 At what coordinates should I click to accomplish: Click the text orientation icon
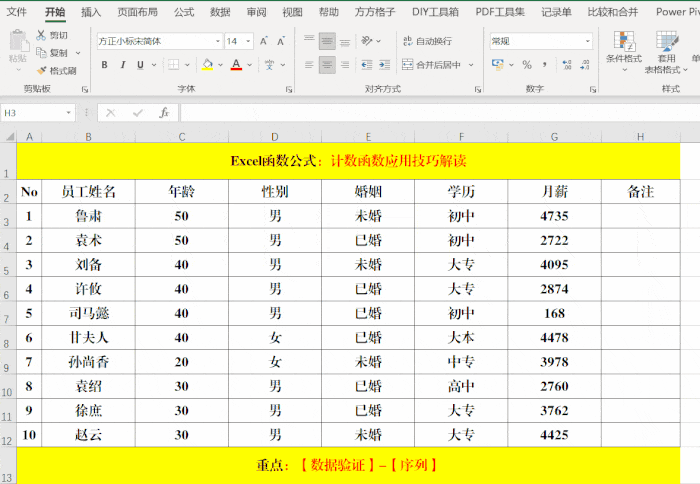point(367,41)
